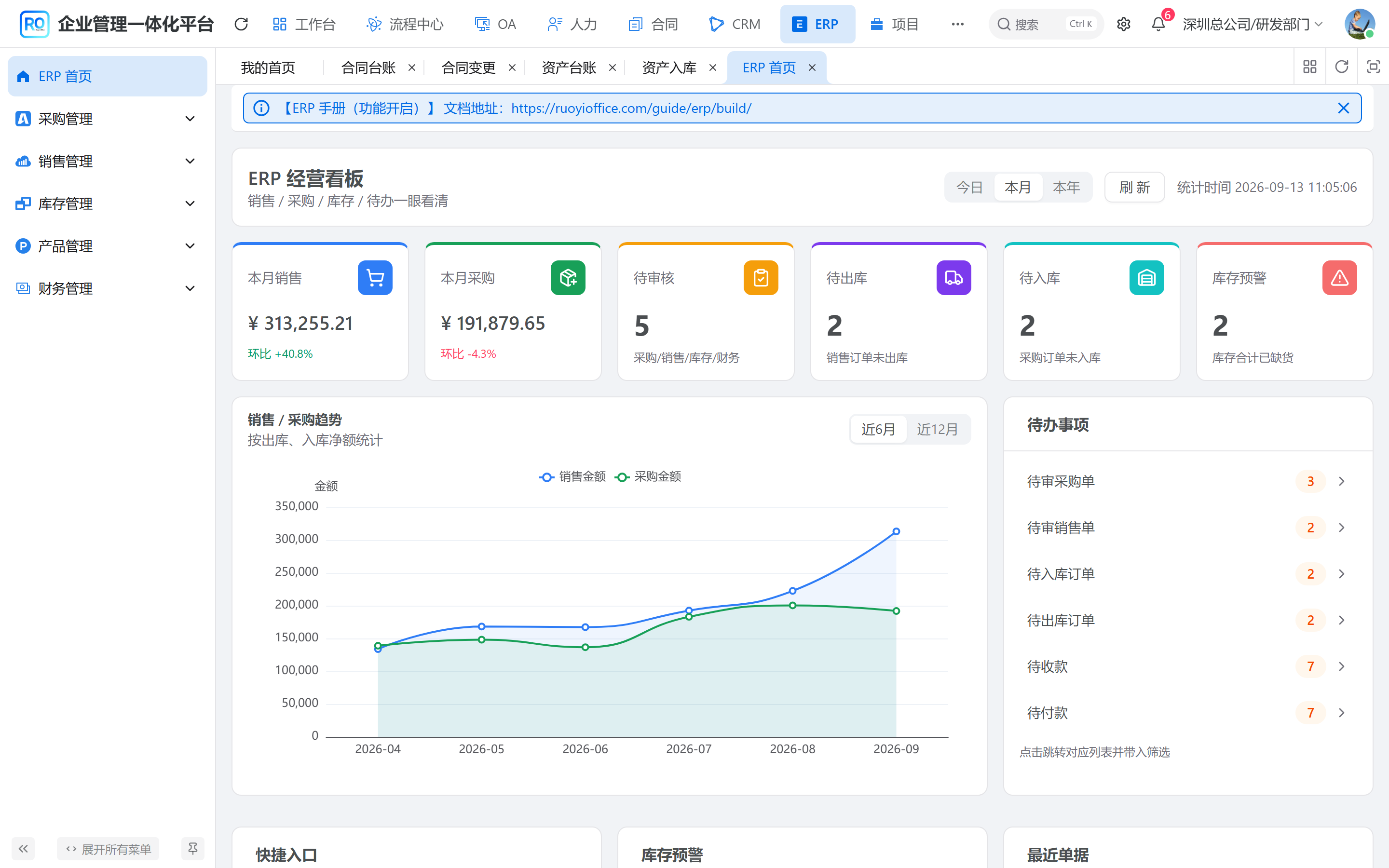Image resolution: width=1389 pixels, height=868 pixels.
Task: Expand the 库存管理 sidebar menu
Action: (108, 204)
